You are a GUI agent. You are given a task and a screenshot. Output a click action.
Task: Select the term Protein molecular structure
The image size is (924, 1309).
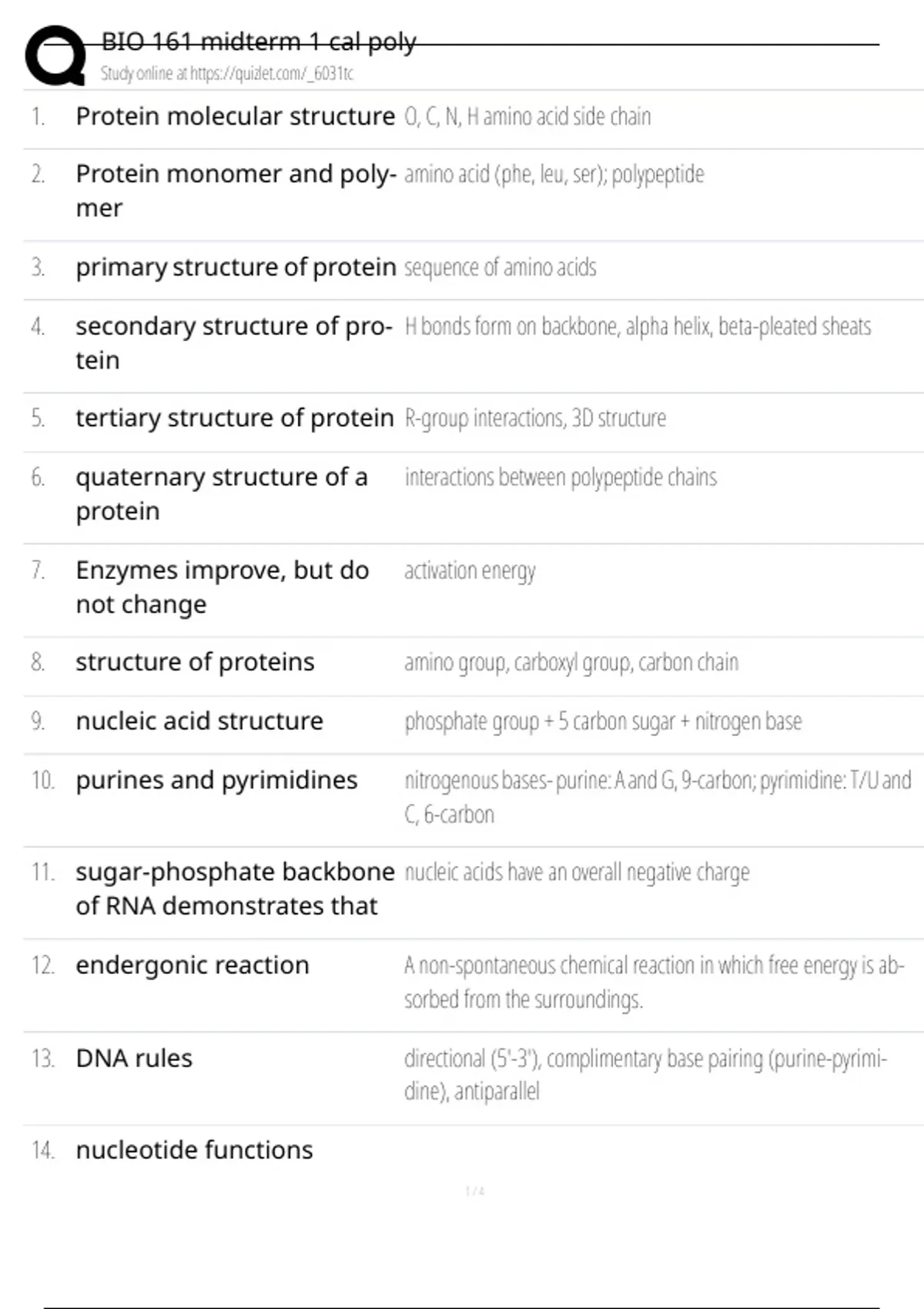point(235,116)
